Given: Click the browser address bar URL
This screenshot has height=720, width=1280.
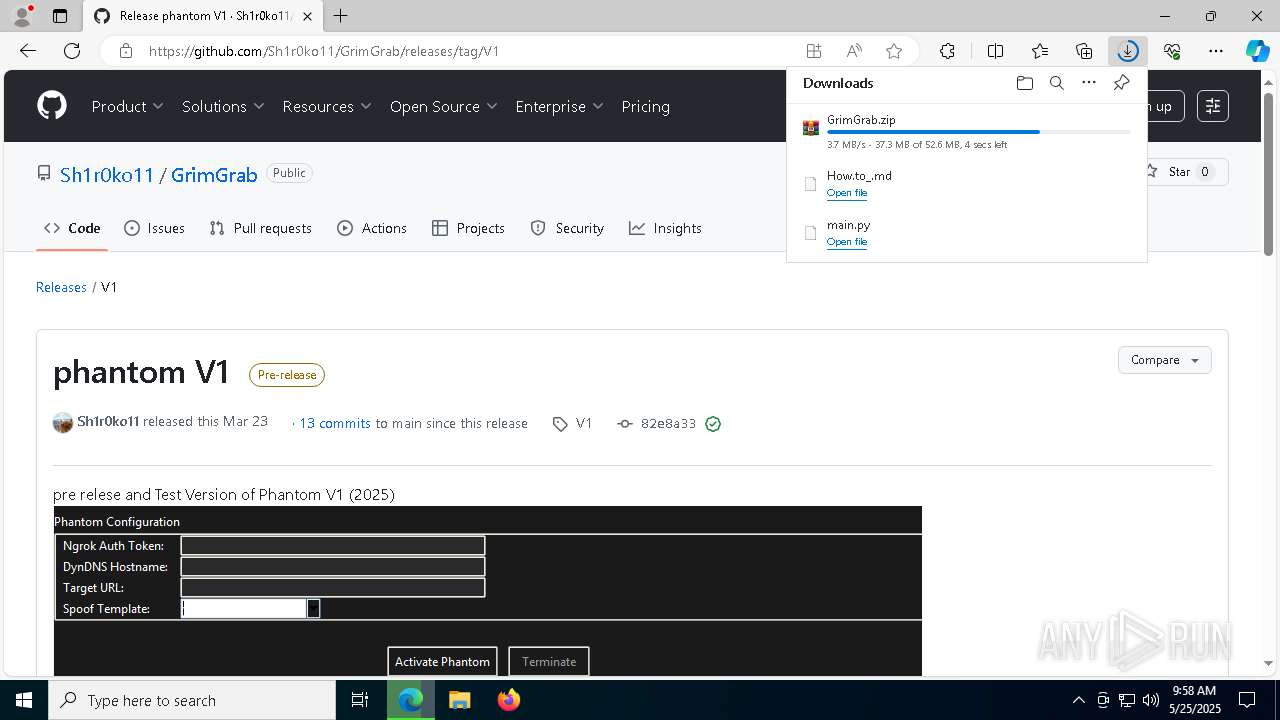Looking at the screenshot, I should [324, 51].
